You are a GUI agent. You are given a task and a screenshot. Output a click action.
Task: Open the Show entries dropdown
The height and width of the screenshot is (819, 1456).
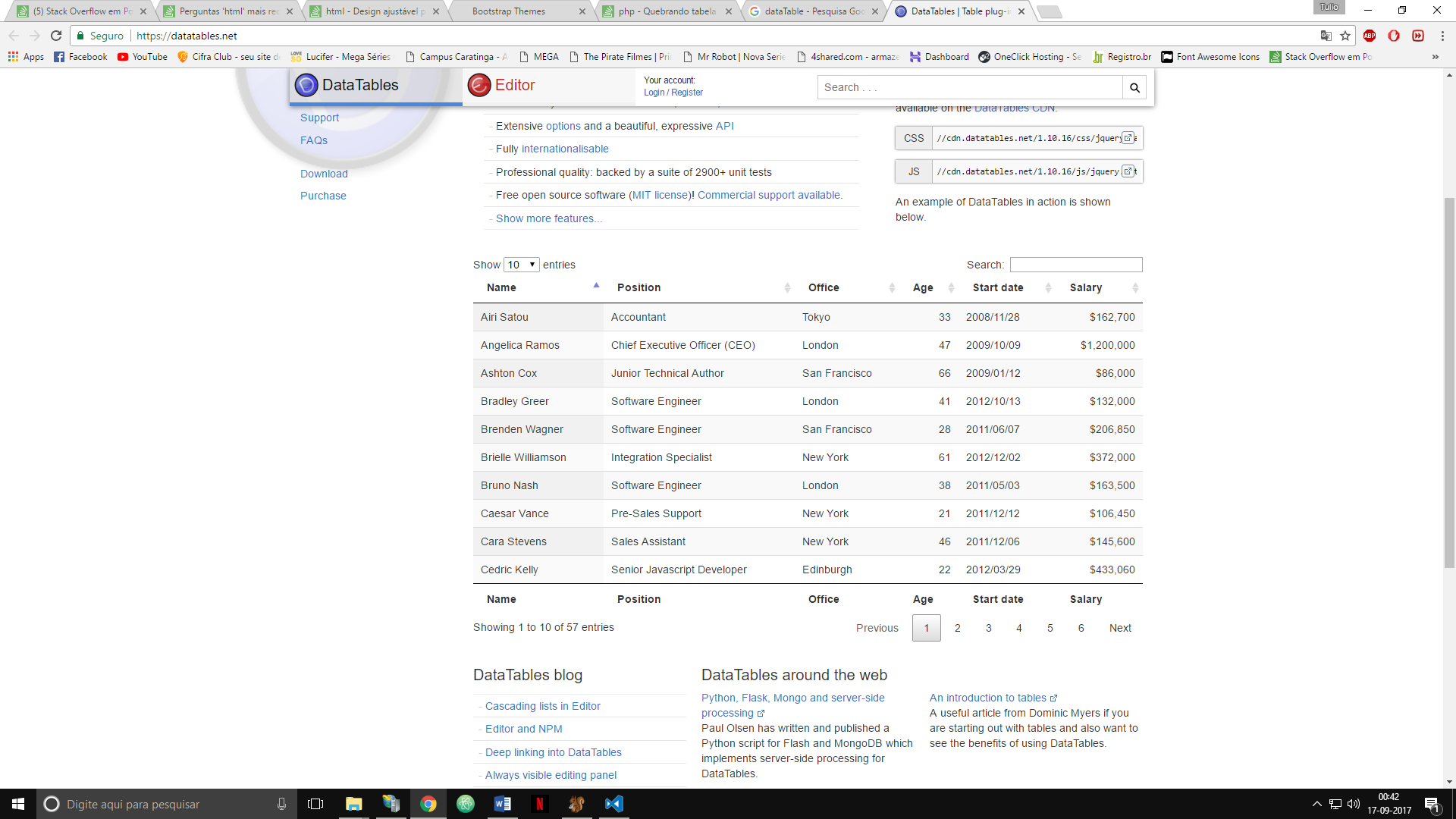point(522,265)
